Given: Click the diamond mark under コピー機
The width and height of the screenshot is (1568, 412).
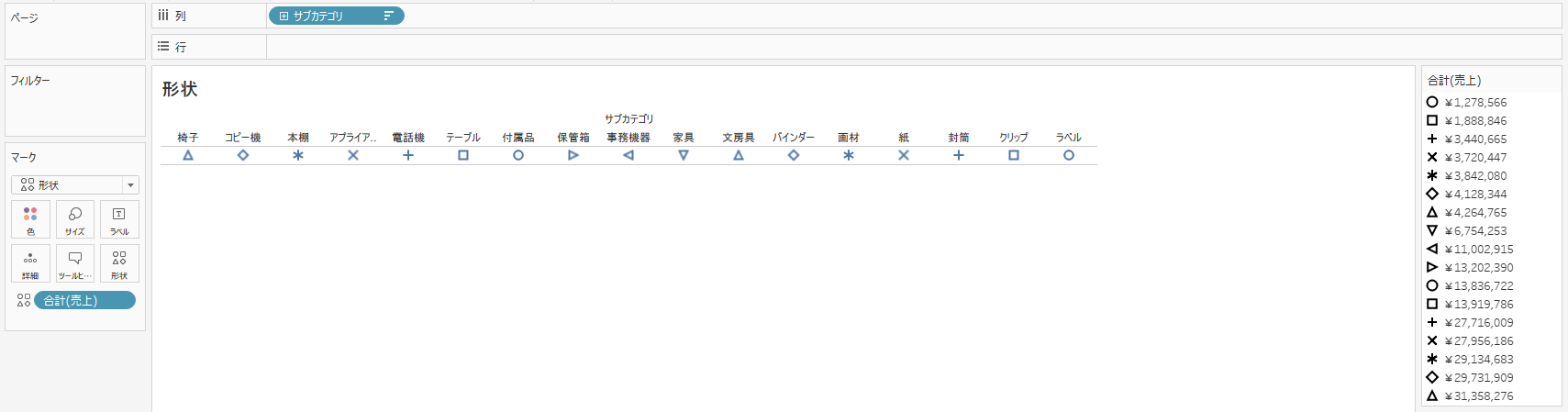Looking at the screenshot, I should [243, 155].
